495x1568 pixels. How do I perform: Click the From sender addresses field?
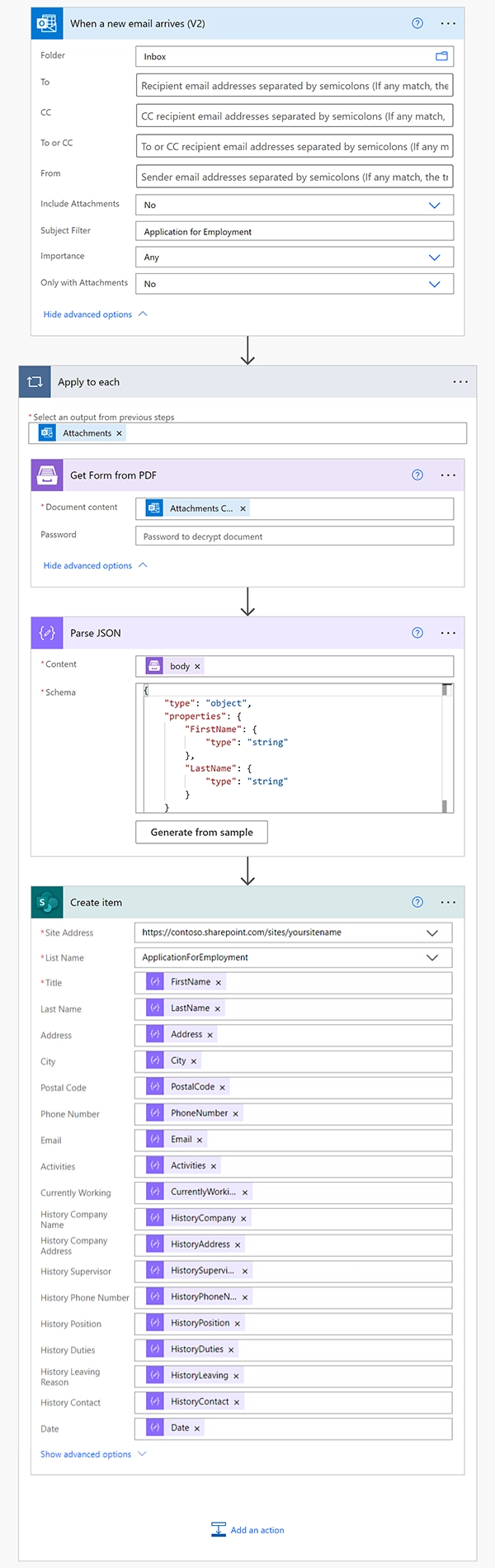(295, 177)
